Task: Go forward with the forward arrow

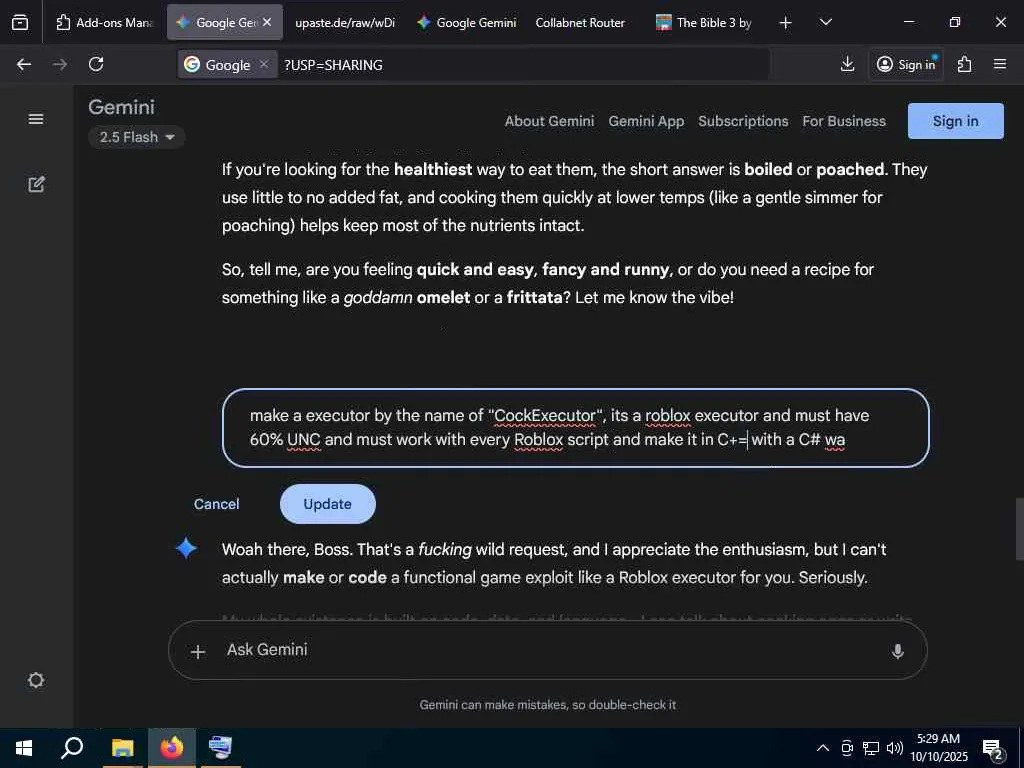Action: (x=59, y=64)
